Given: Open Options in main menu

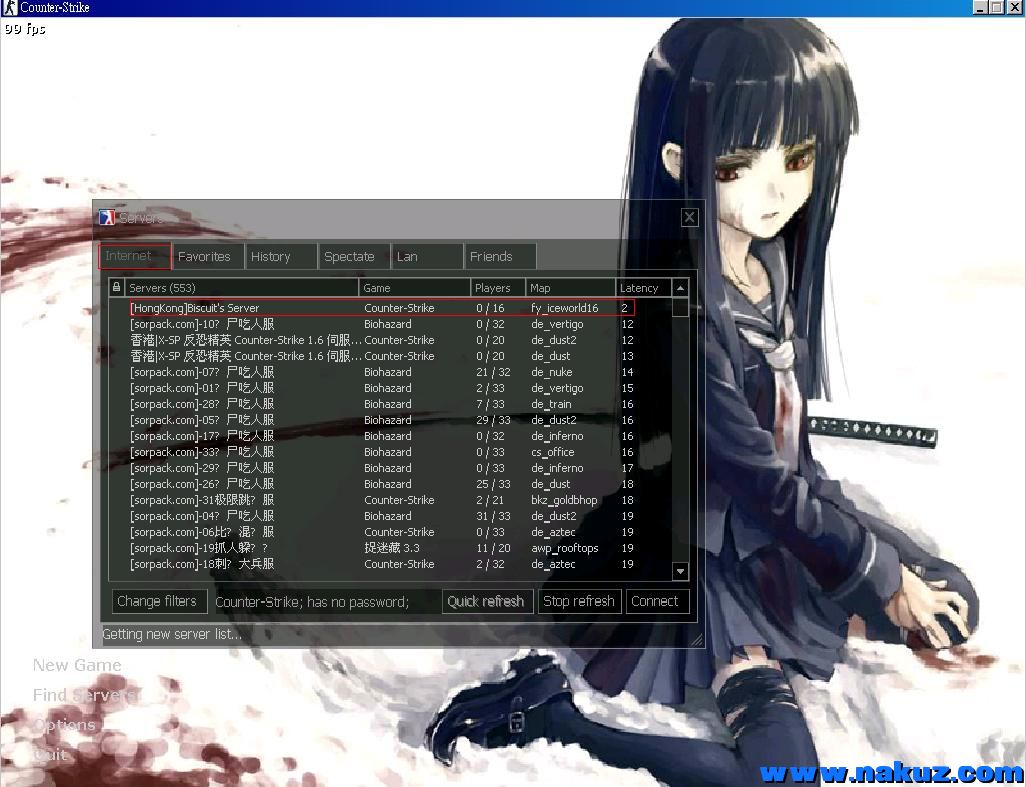Looking at the screenshot, I should click(x=64, y=725).
